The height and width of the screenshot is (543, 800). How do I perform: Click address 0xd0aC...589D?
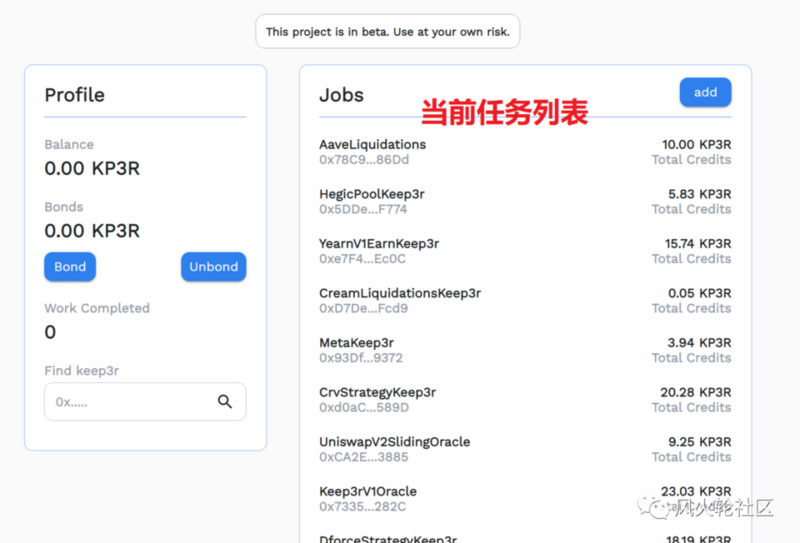(364, 407)
